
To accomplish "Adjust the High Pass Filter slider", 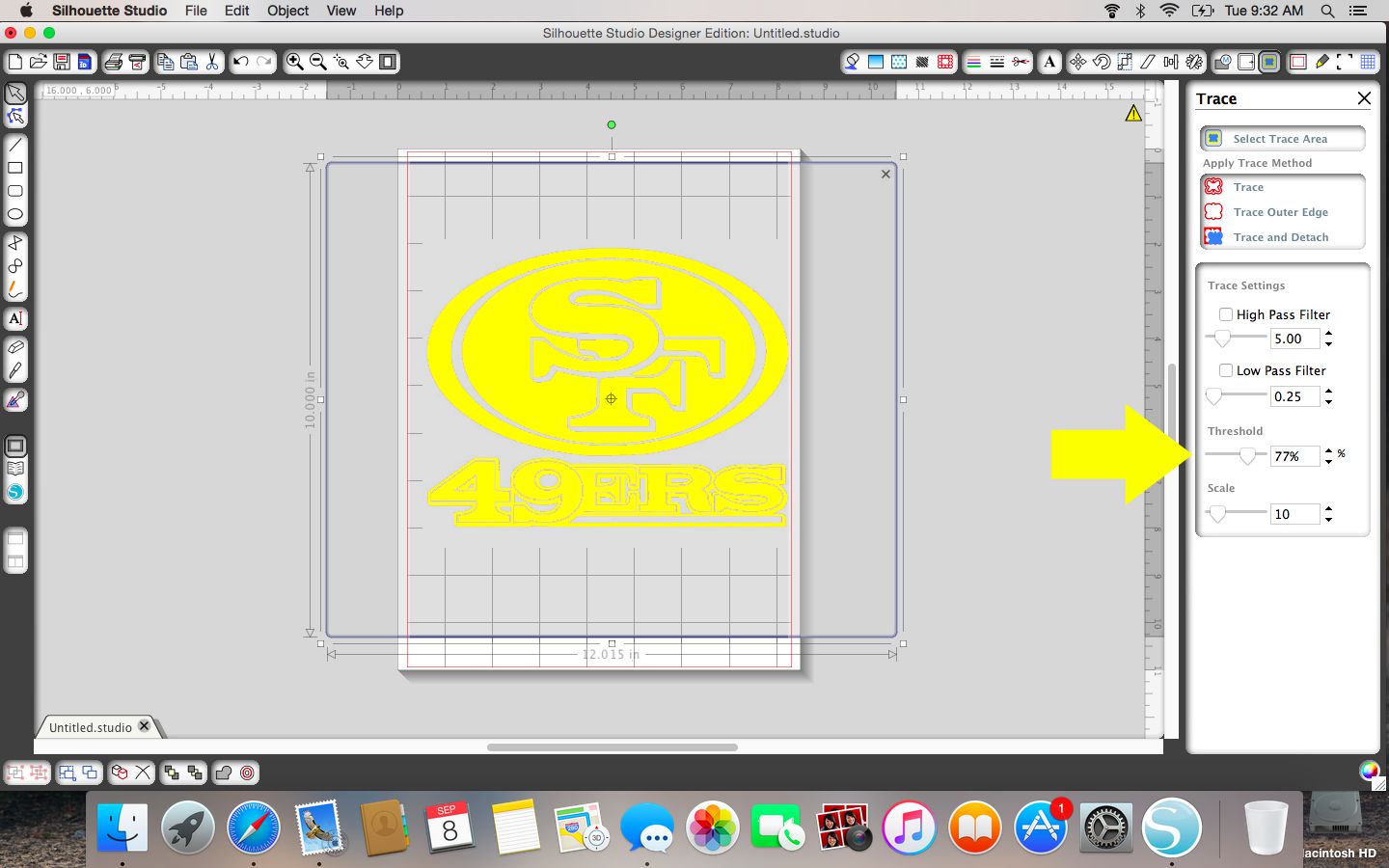I will click(1222, 339).
